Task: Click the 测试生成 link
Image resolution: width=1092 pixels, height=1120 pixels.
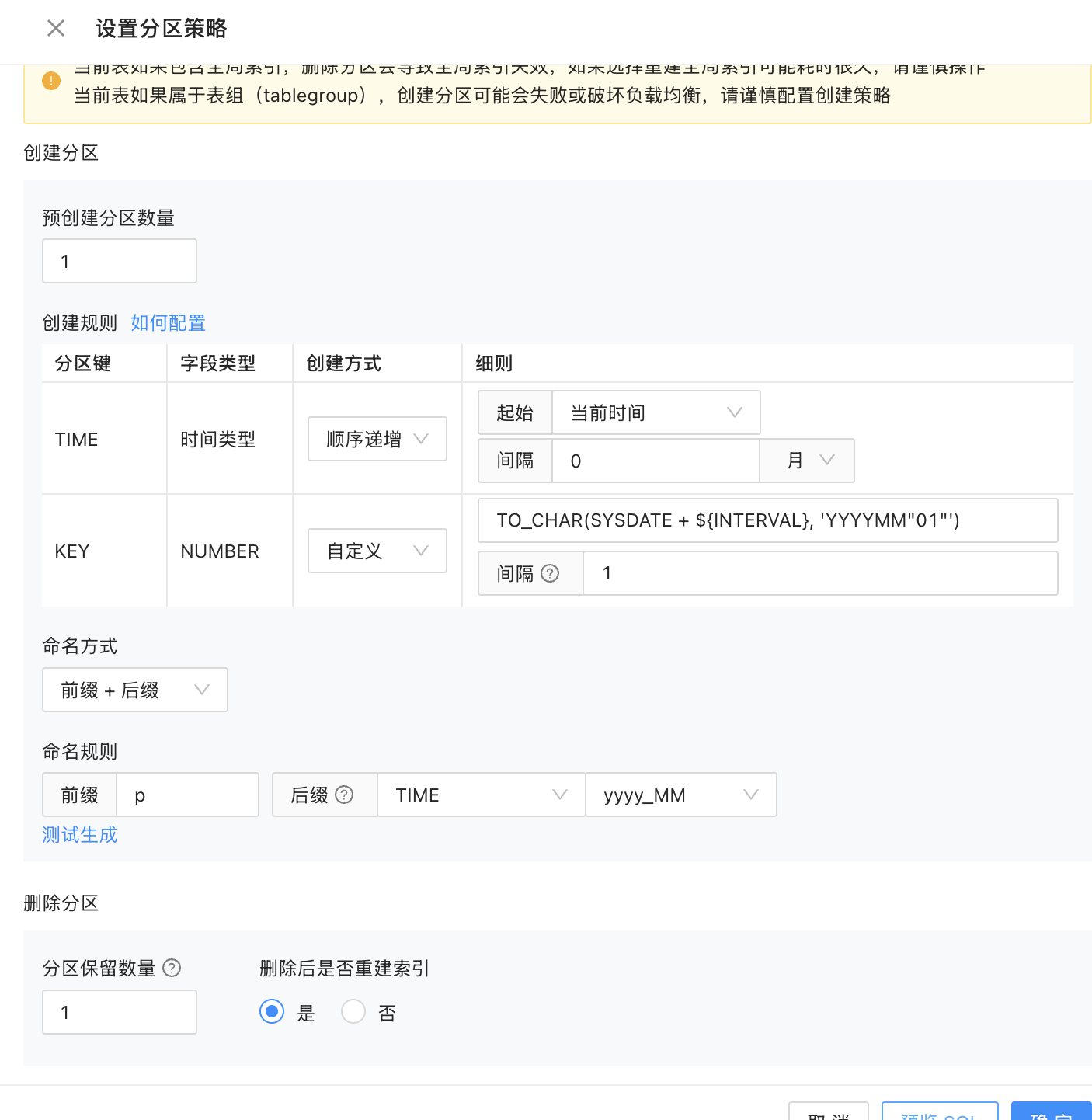Action: click(x=80, y=835)
